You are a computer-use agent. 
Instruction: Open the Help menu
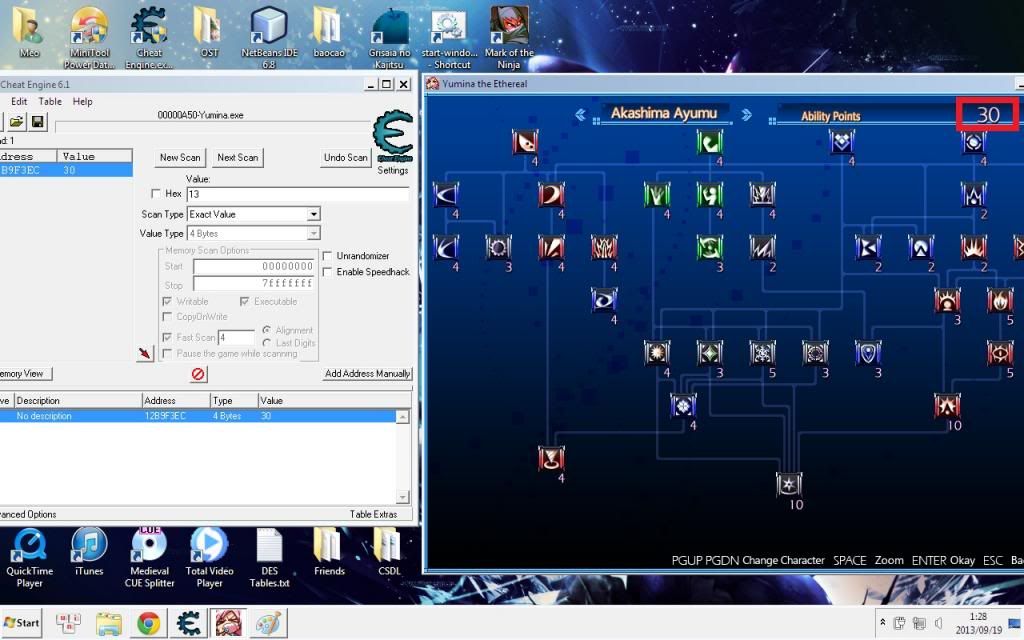click(x=82, y=101)
